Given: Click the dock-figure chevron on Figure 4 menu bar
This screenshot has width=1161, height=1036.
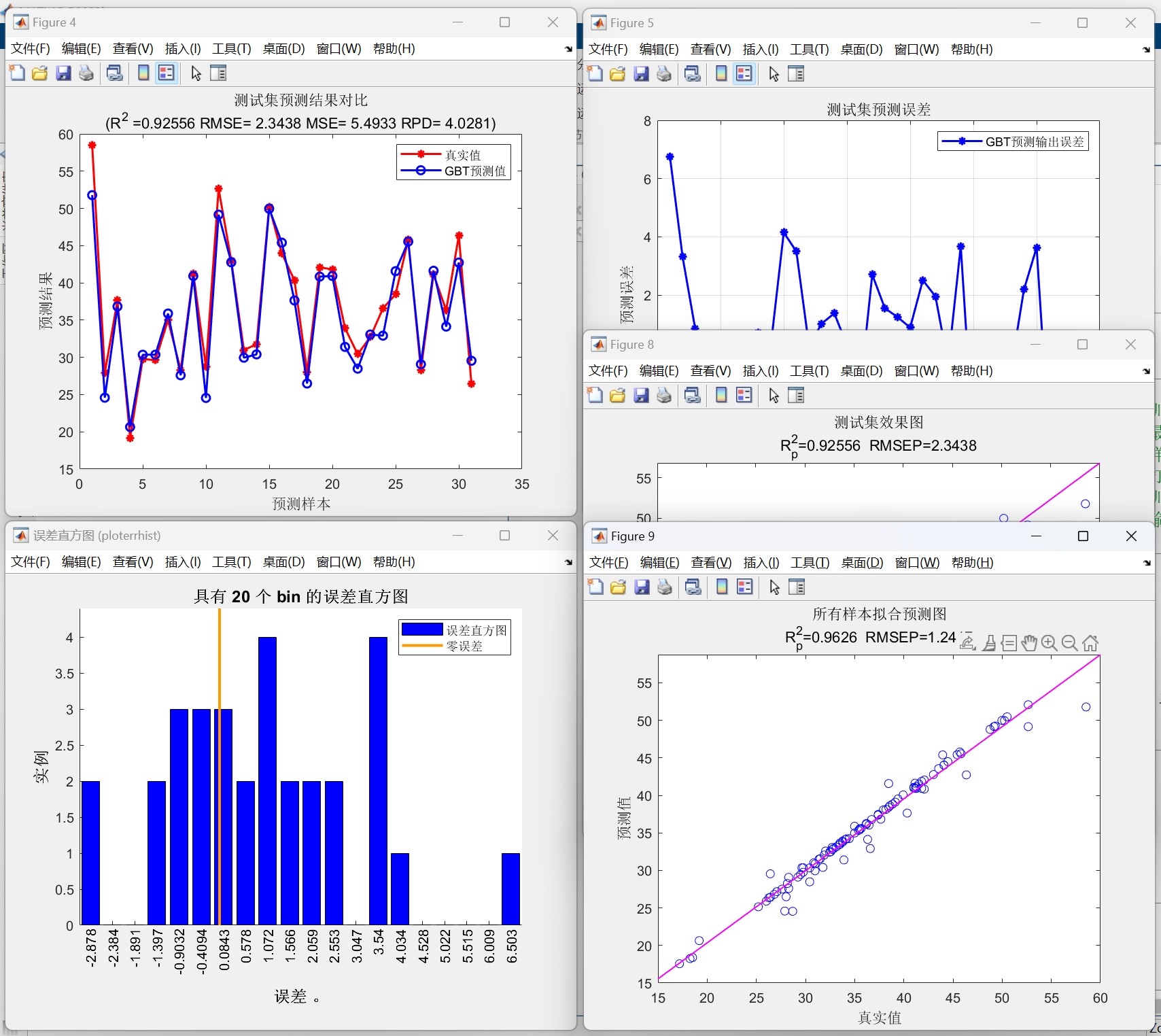Looking at the screenshot, I should [x=567, y=48].
